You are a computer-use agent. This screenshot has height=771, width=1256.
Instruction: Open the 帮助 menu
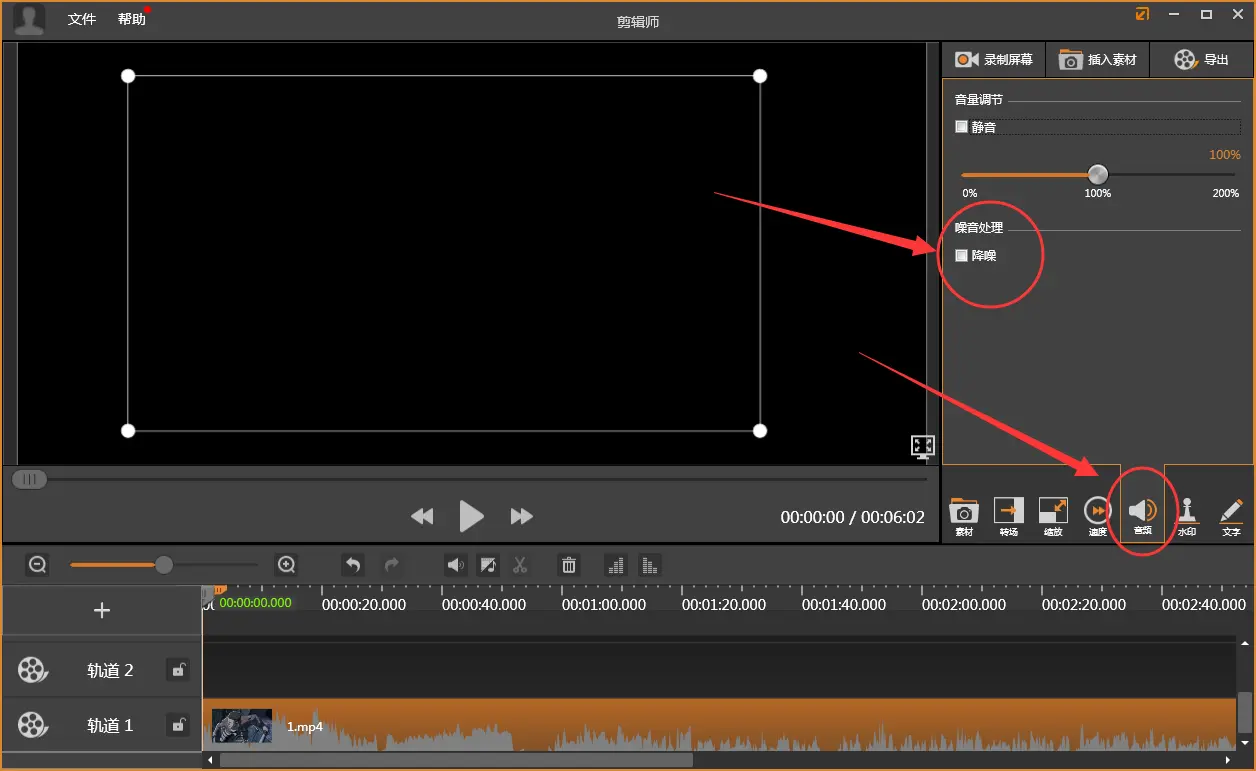[x=131, y=19]
